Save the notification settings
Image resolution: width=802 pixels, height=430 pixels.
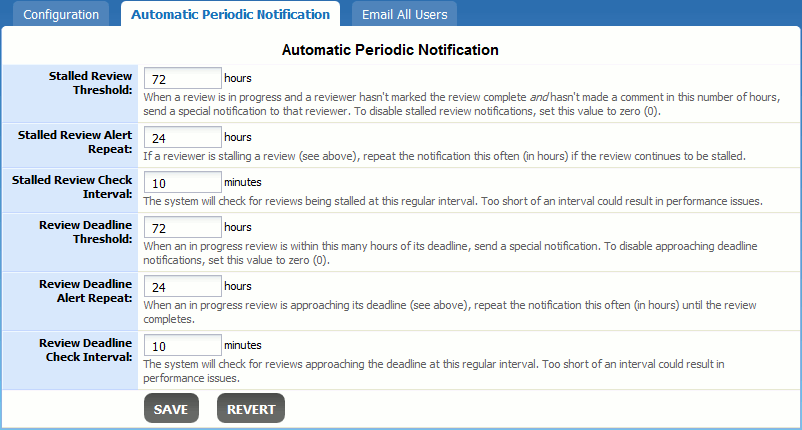coord(171,409)
